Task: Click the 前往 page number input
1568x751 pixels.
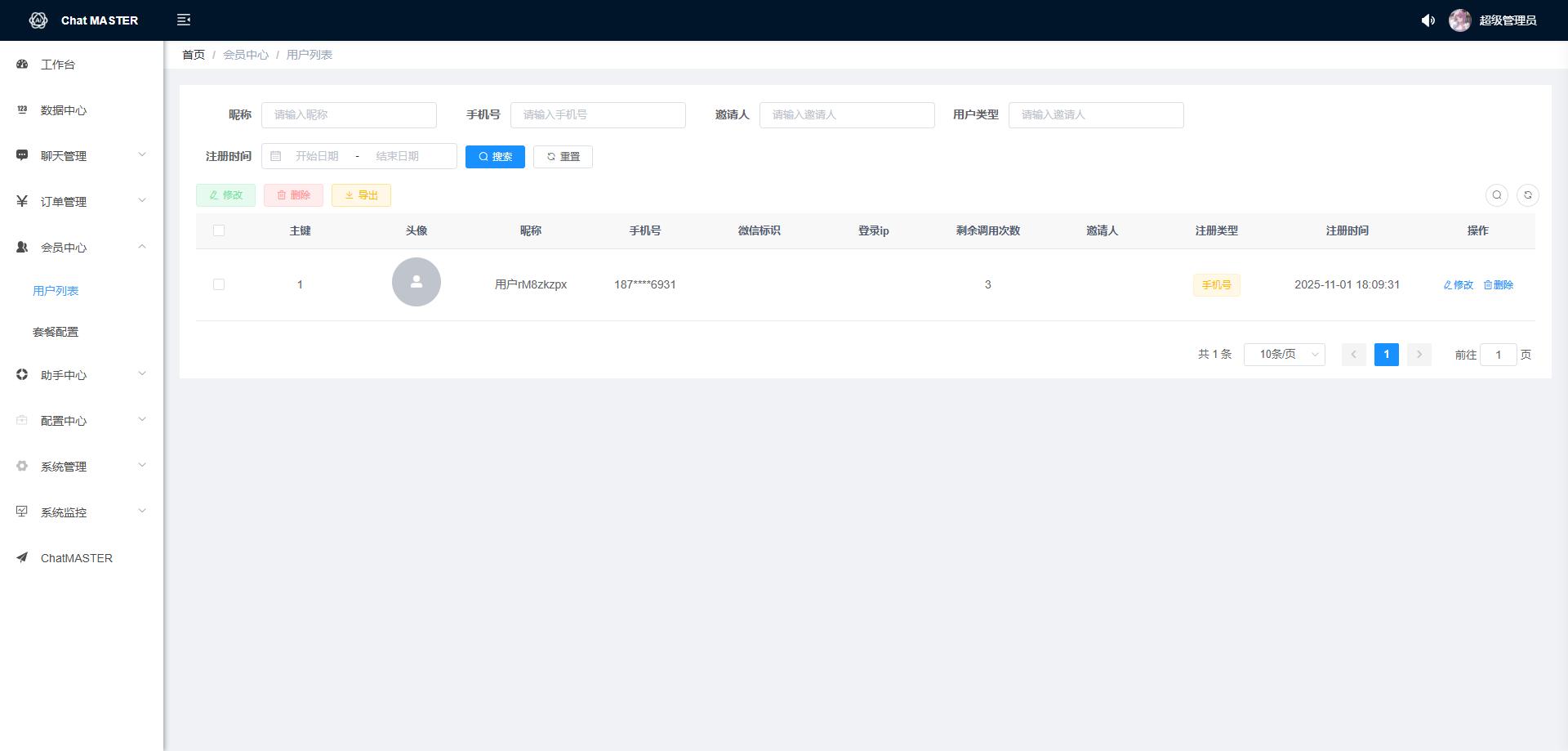Action: [1498, 355]
